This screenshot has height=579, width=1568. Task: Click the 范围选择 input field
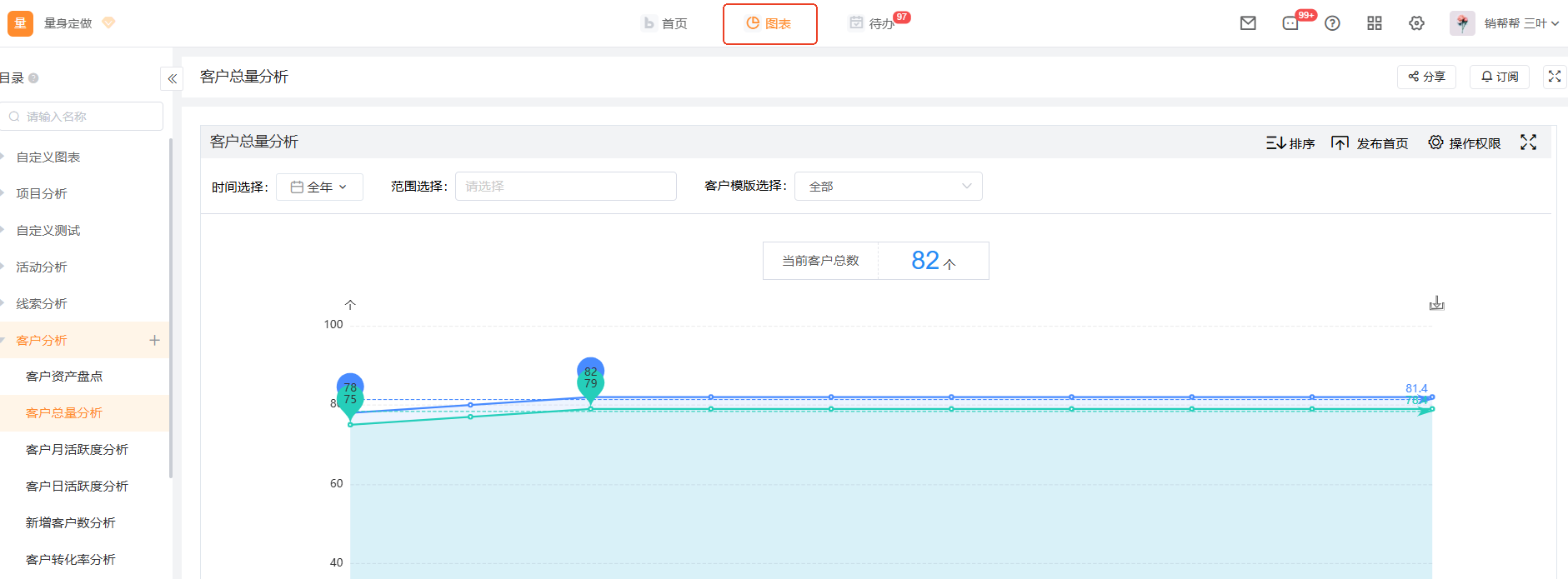[565, 187]
